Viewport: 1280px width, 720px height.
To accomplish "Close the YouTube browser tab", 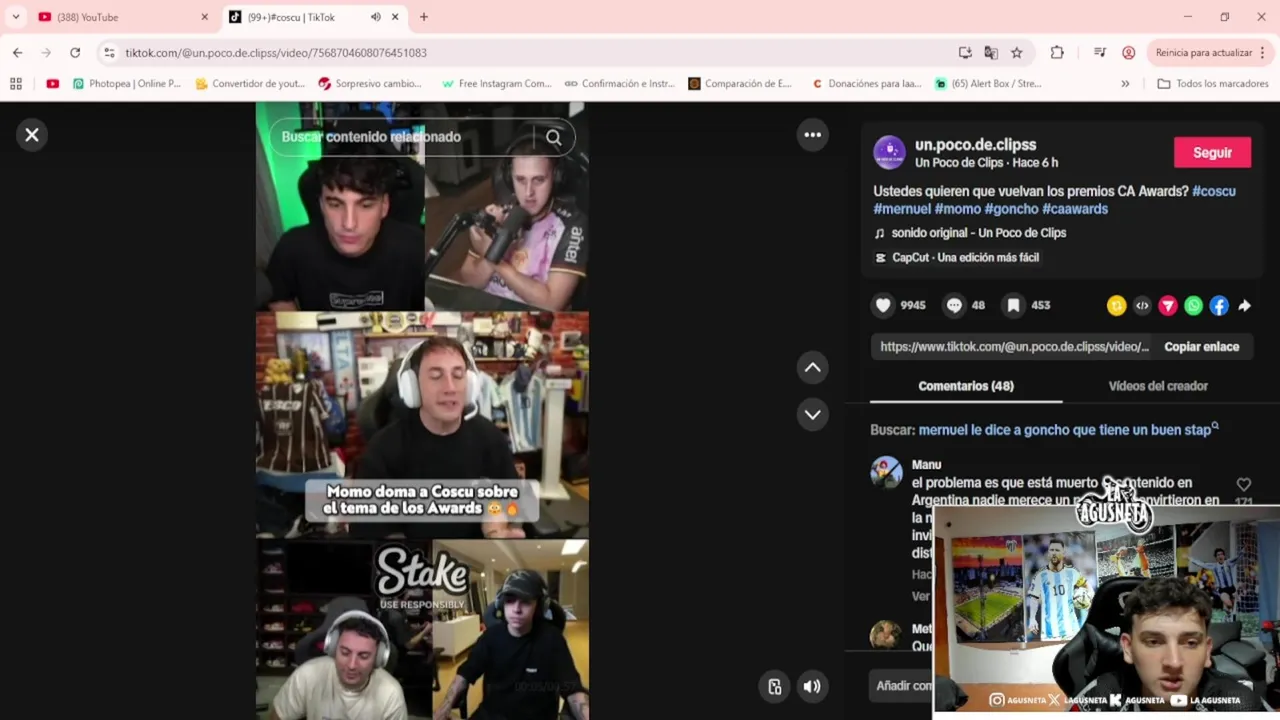I will (x=204, y=17).
